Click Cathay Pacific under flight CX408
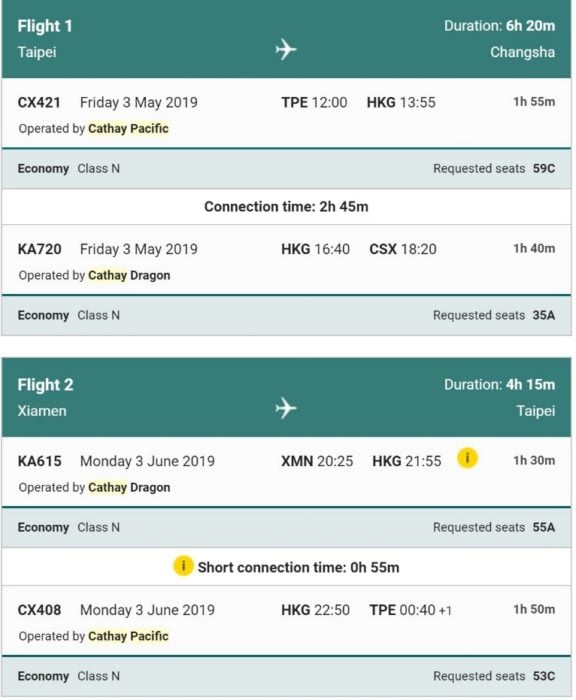 pos(128,636)
